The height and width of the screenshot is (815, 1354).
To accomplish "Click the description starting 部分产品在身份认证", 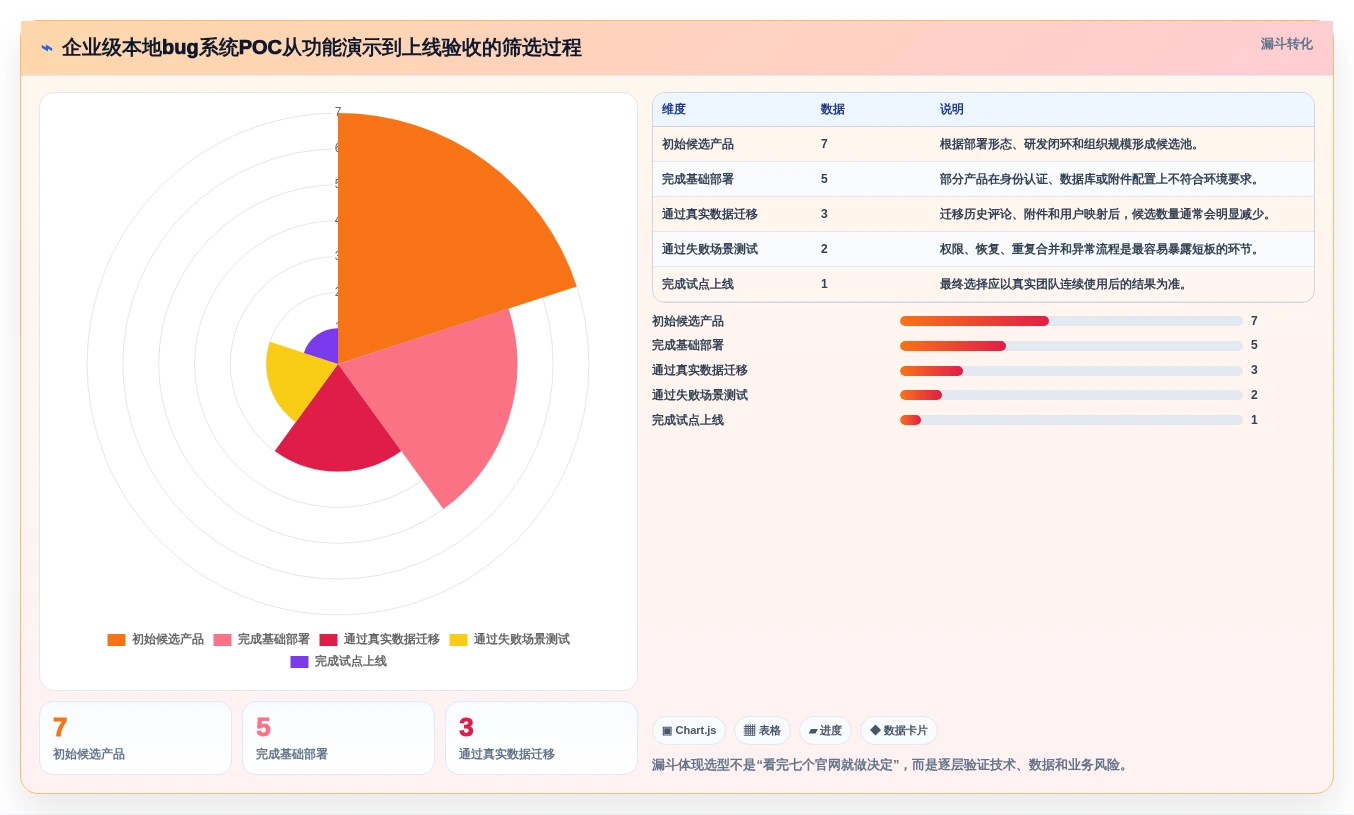I will 1102,179.
